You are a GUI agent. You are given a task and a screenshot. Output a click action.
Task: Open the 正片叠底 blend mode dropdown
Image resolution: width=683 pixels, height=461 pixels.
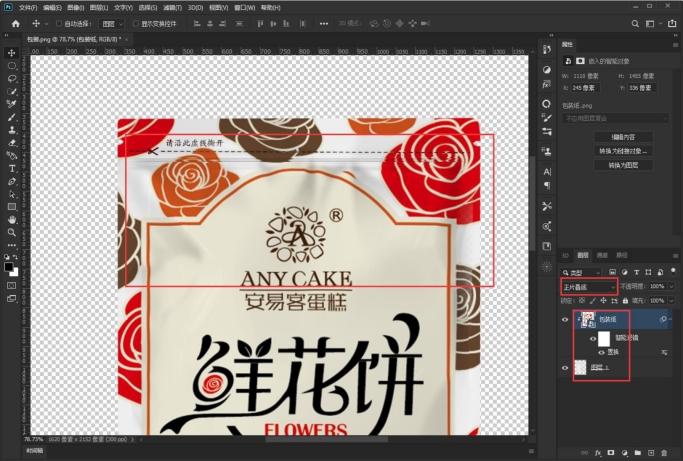pyautogui.click(x=589, y=287)
